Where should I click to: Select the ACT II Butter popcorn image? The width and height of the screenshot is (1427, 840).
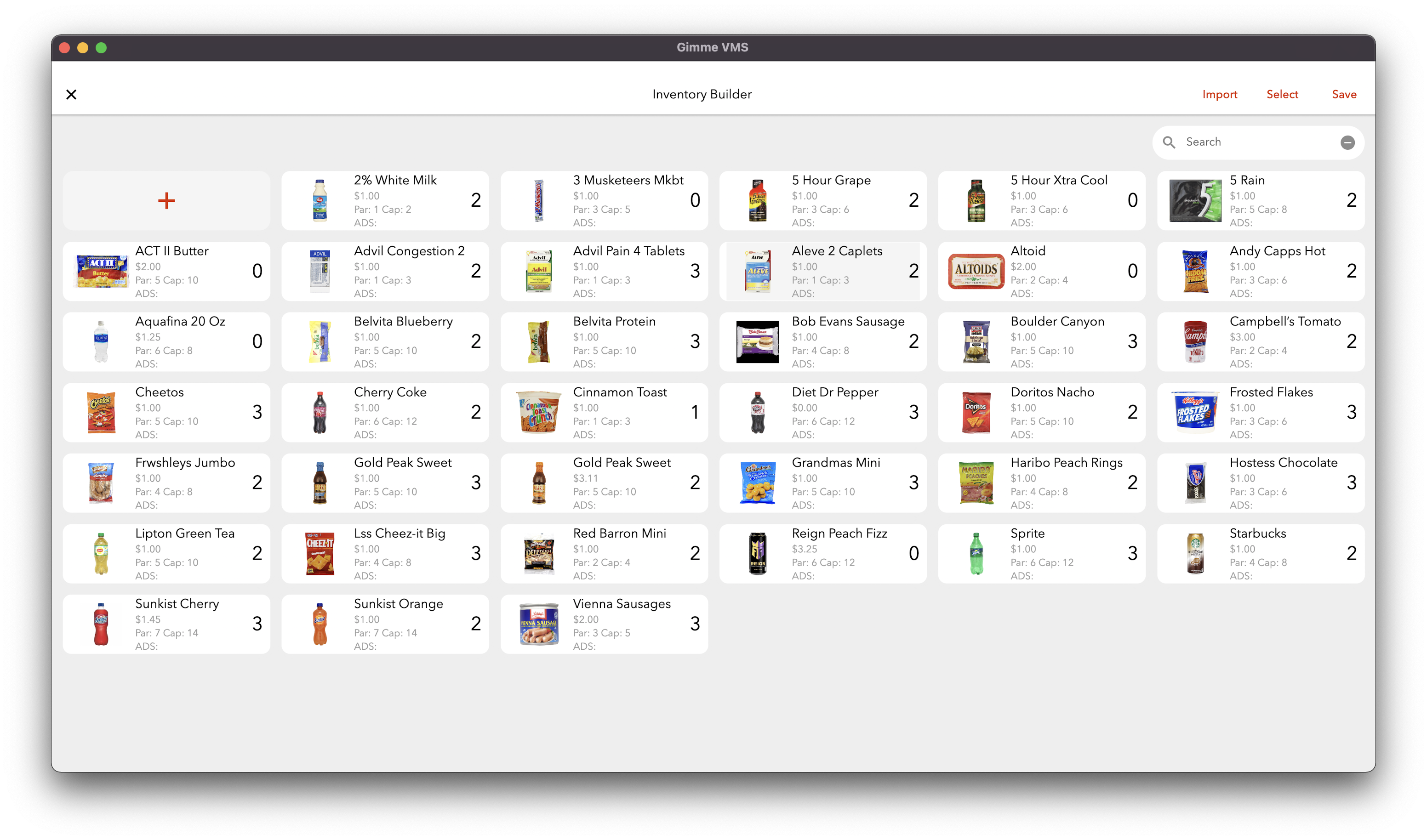pyautogui.click(x=101, y=271)
